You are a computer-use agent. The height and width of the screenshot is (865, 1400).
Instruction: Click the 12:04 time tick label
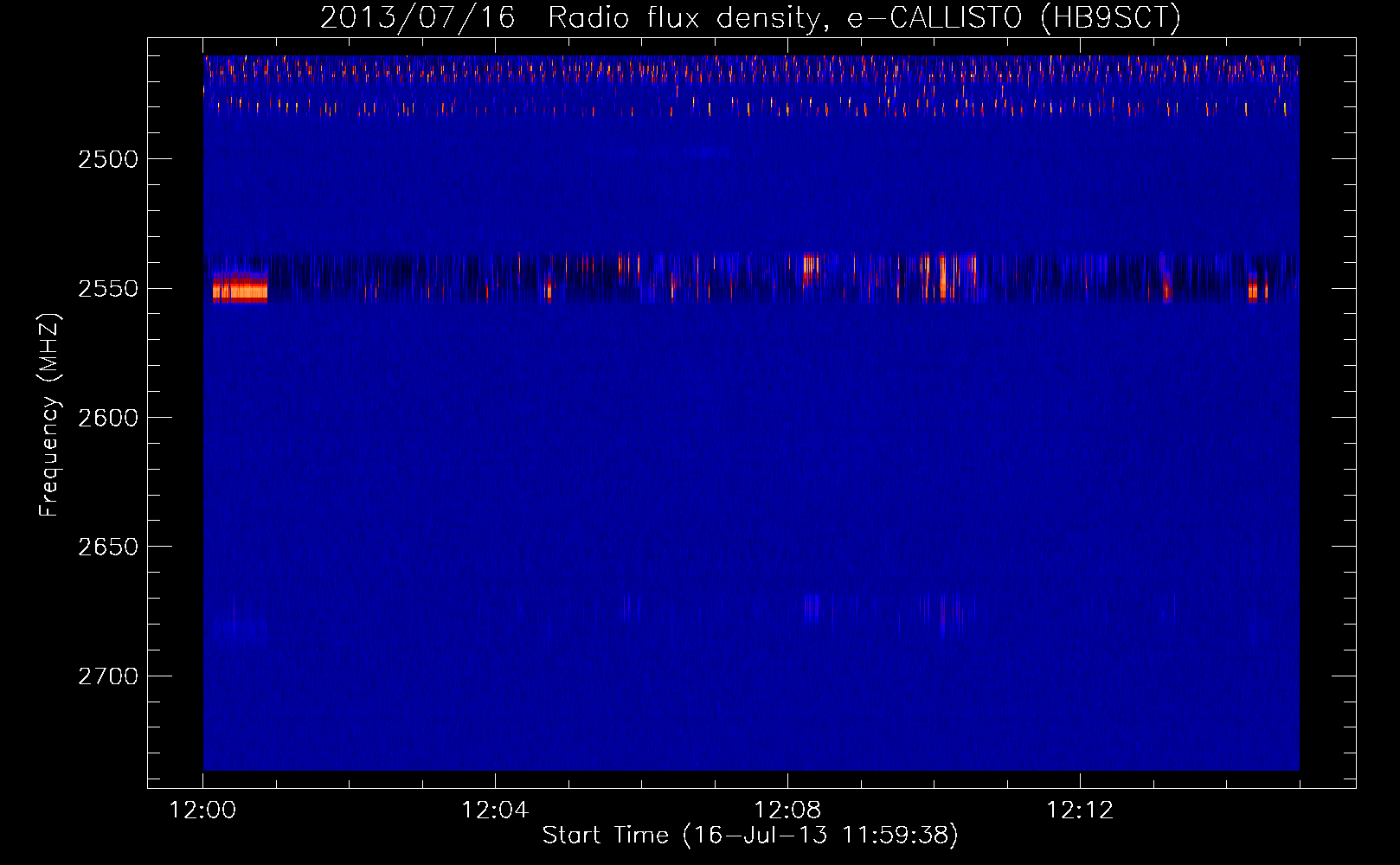tap(495, 811)
